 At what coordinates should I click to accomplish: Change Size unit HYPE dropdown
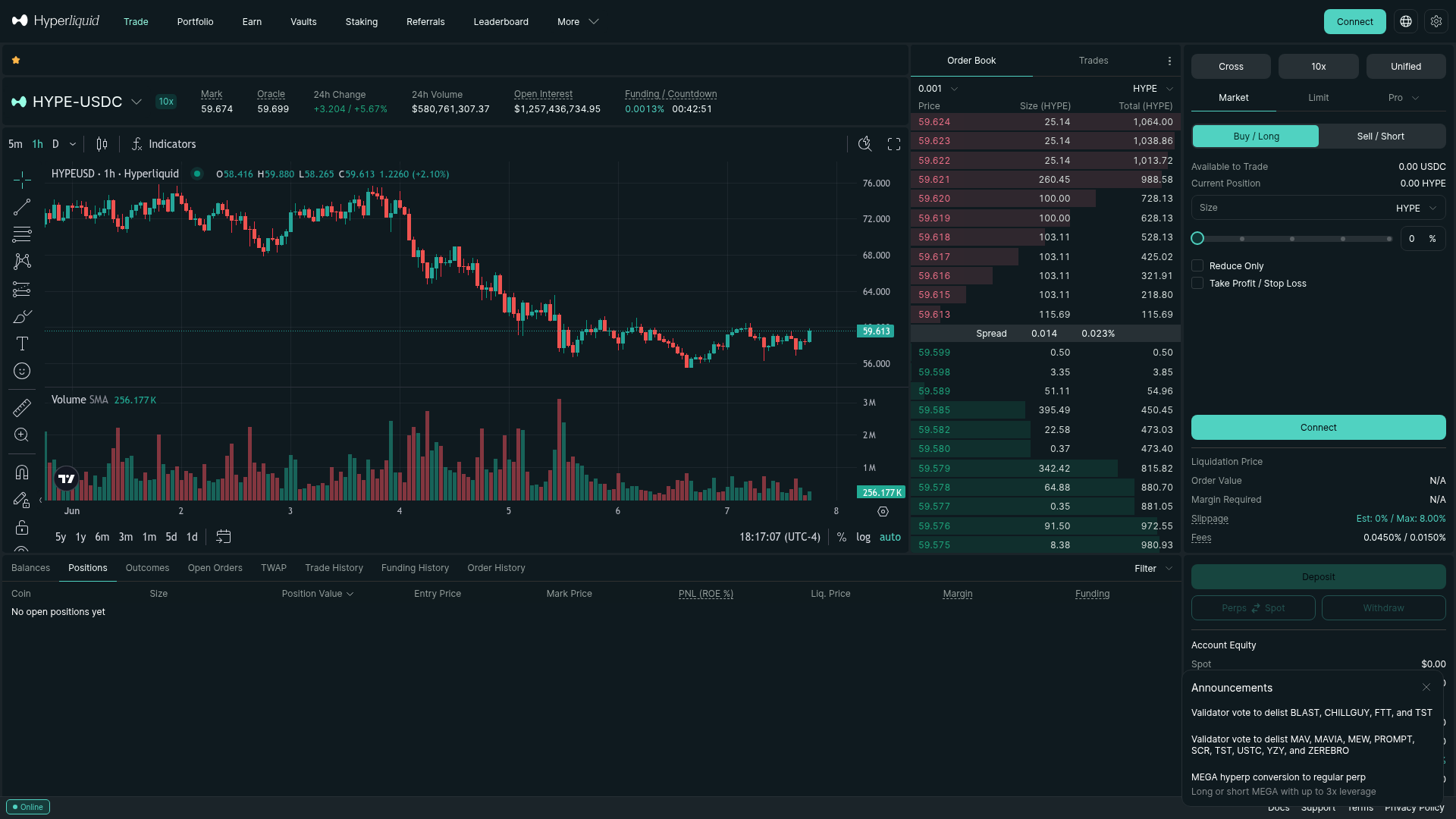[1417, 208]
